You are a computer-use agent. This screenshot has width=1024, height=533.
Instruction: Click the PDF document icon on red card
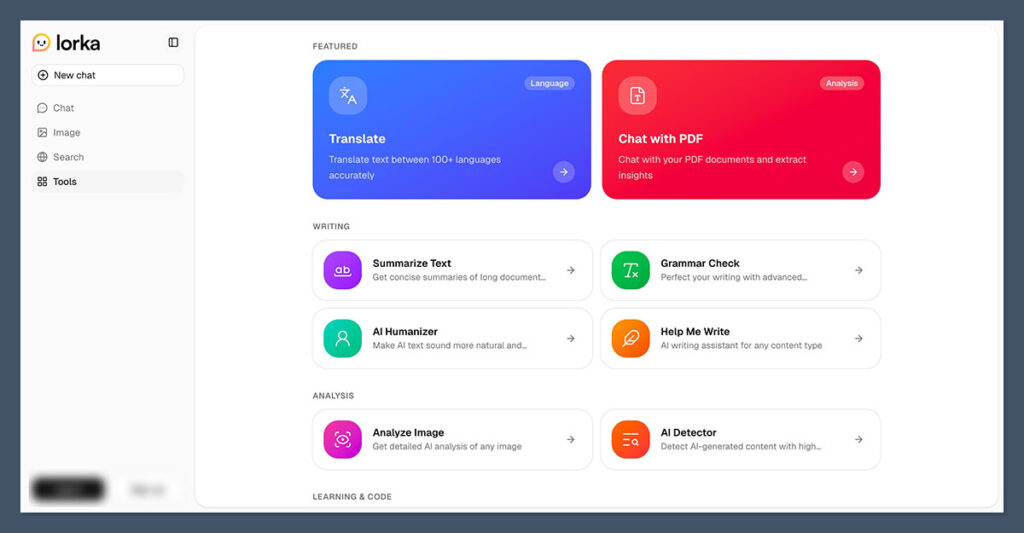click(x=637, y=95)
